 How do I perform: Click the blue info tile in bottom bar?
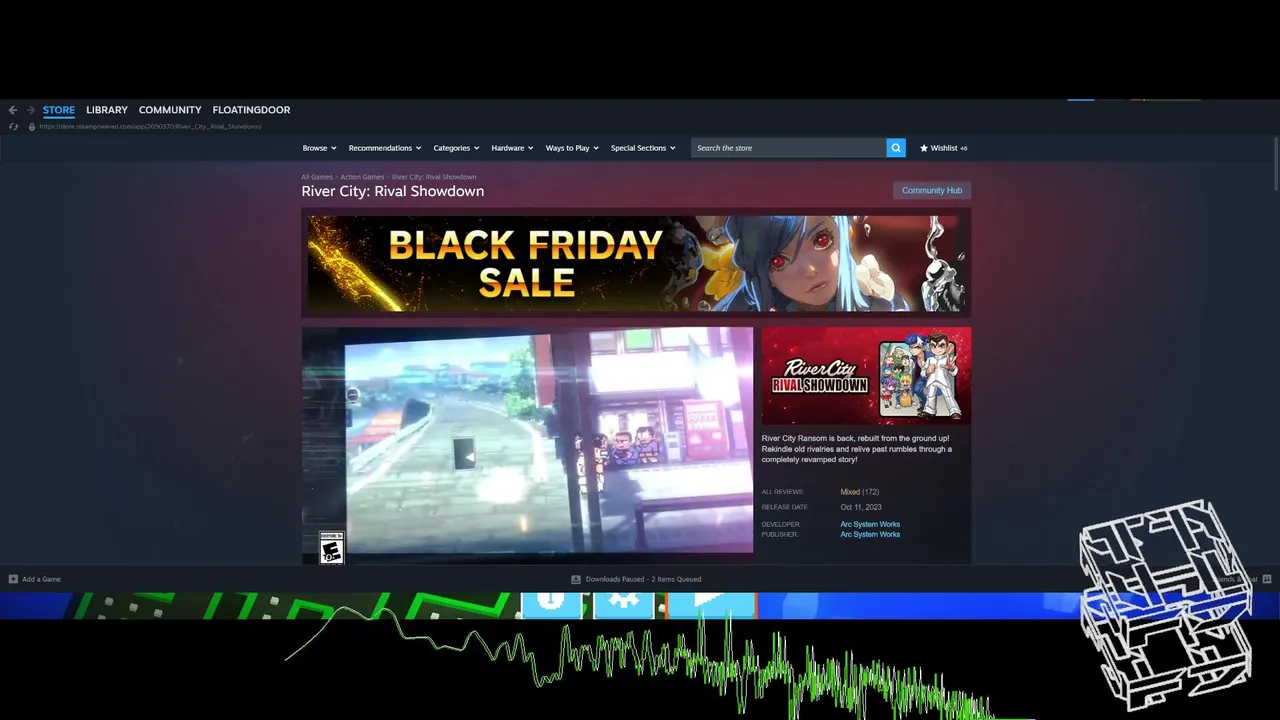point(554,604)
